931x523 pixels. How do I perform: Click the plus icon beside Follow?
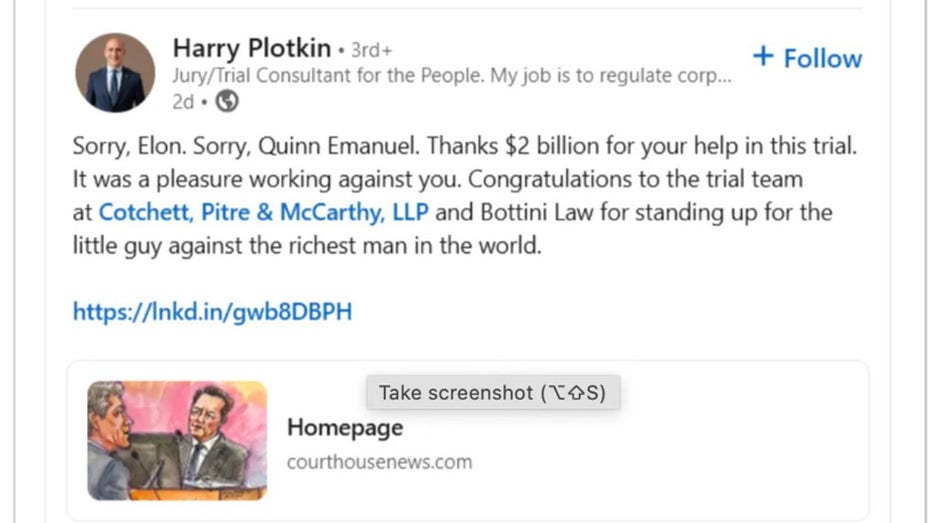(763, 56)
